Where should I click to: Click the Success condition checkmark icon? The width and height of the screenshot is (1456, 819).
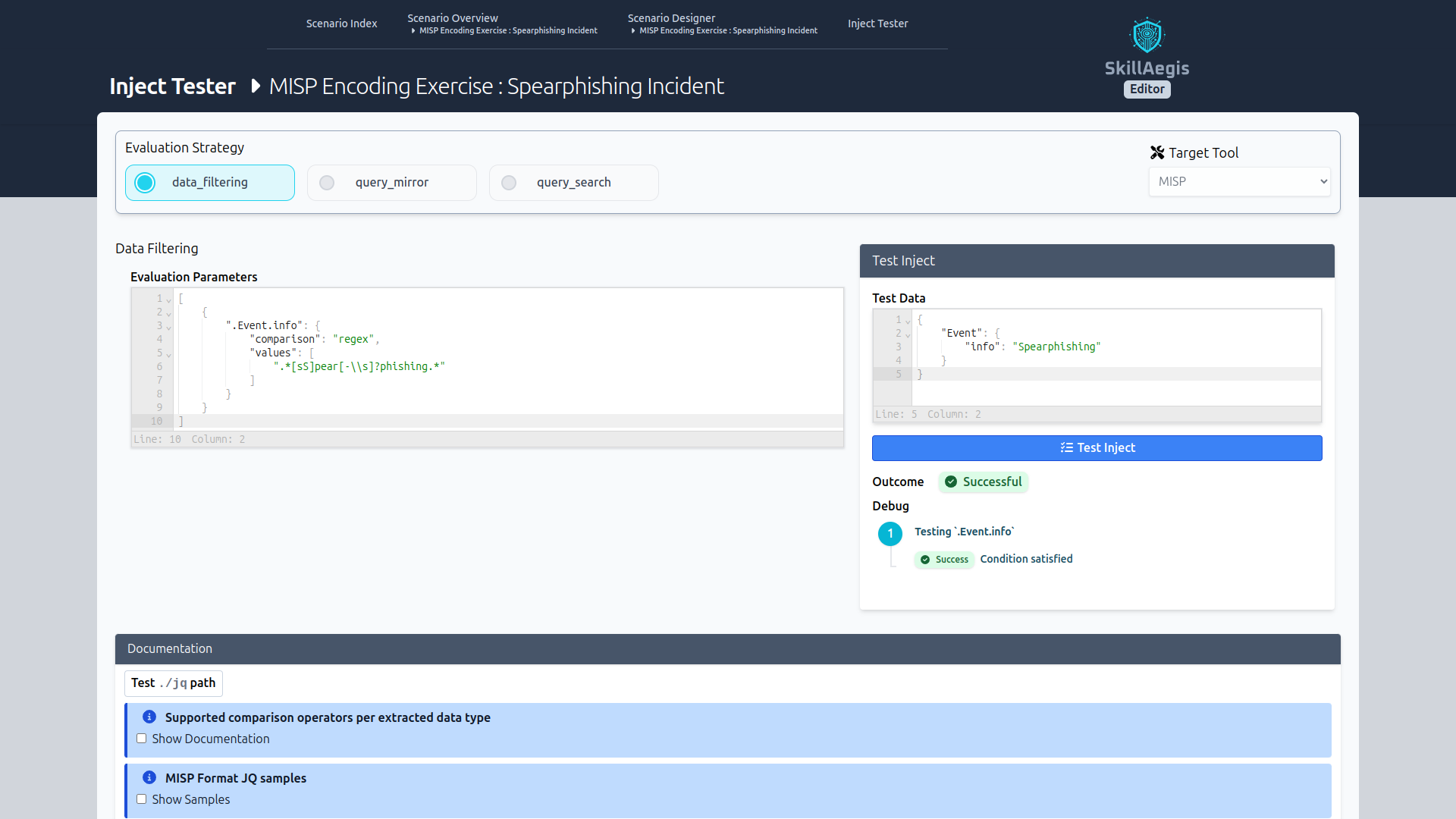924,558
